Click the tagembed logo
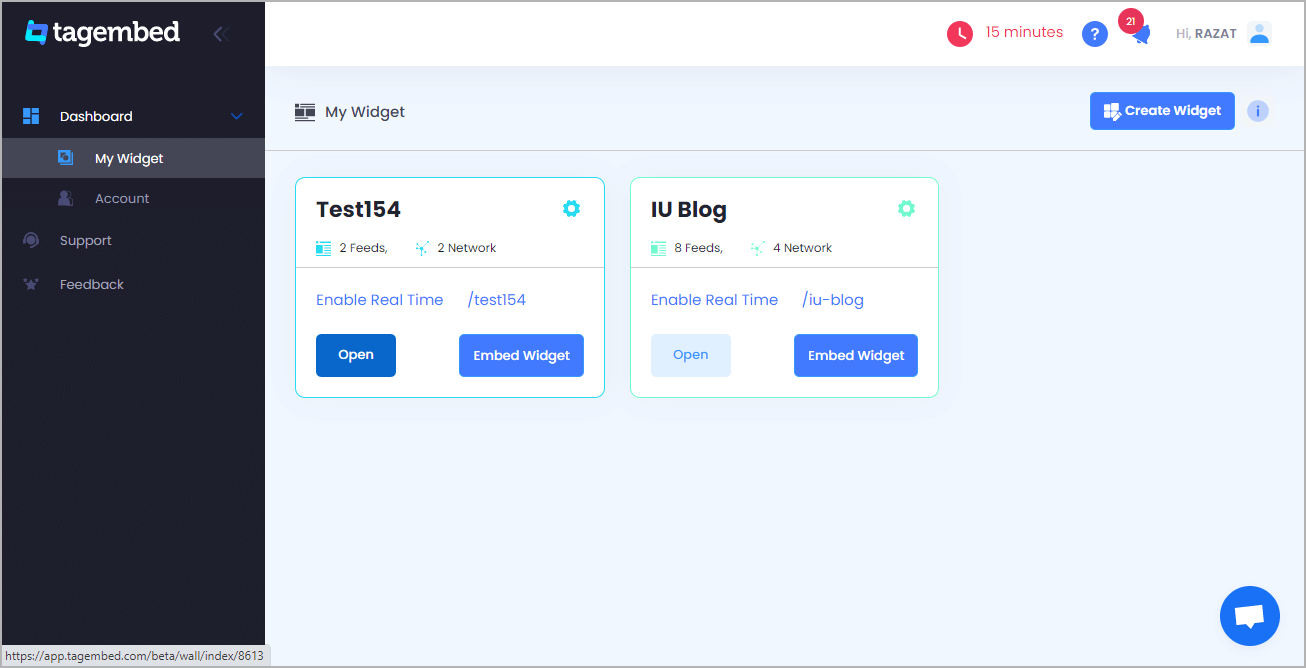 102,32
